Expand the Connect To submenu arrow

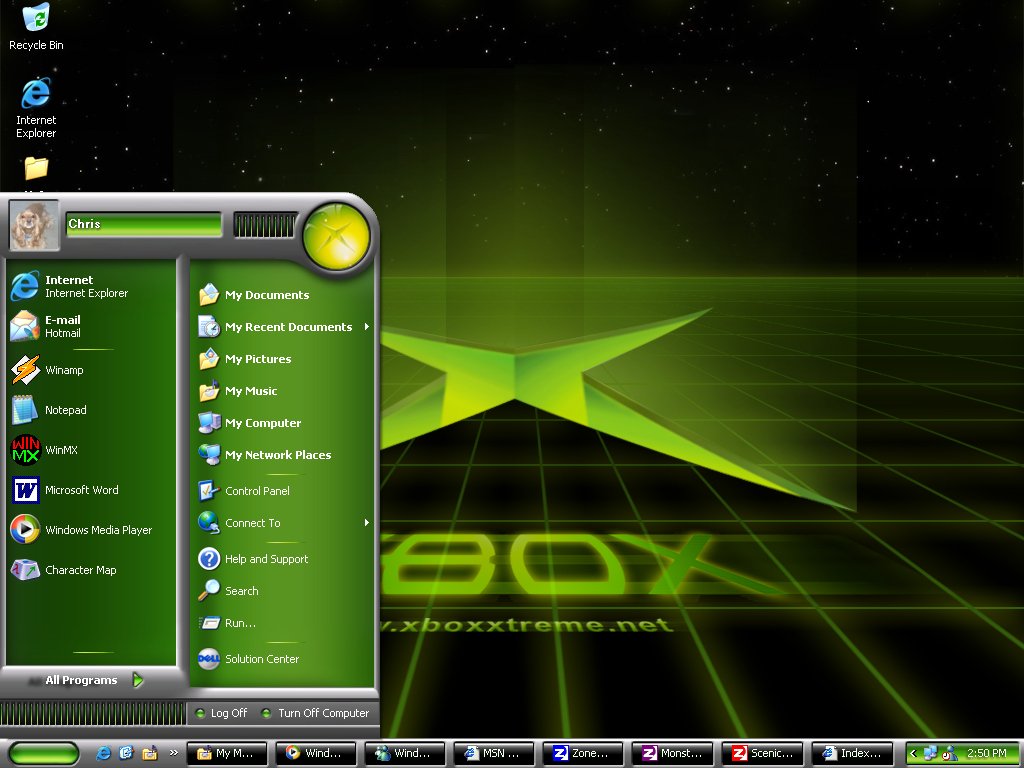[x=367, y=522]
